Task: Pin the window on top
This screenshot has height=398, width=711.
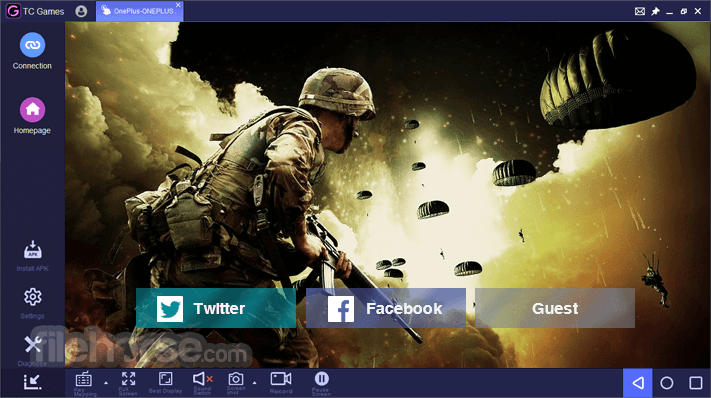Action: point(655,11)
